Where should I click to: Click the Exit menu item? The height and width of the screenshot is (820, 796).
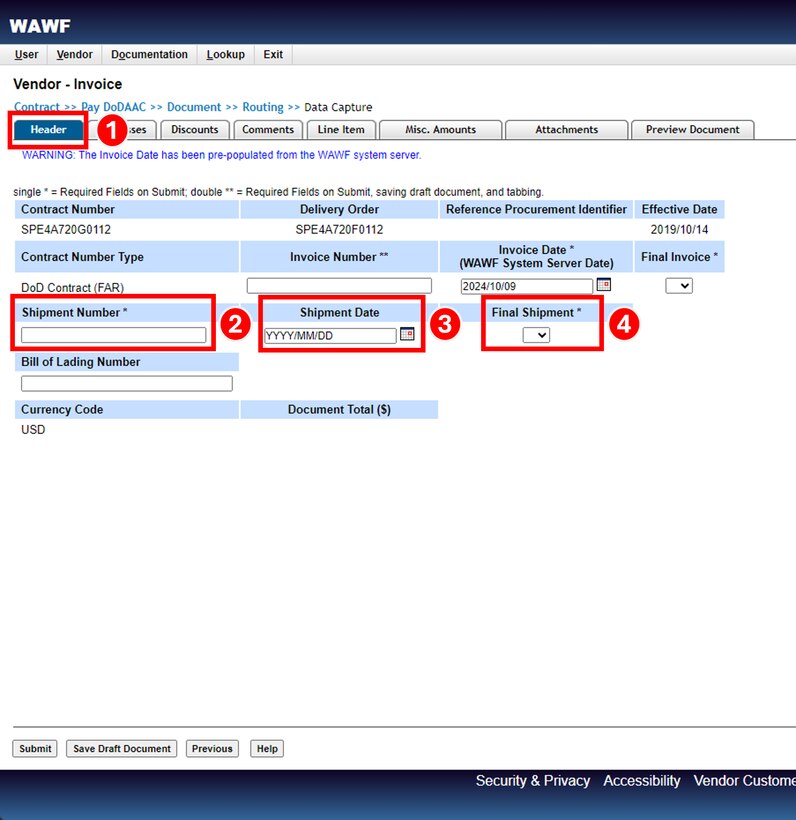click(273, 55)
